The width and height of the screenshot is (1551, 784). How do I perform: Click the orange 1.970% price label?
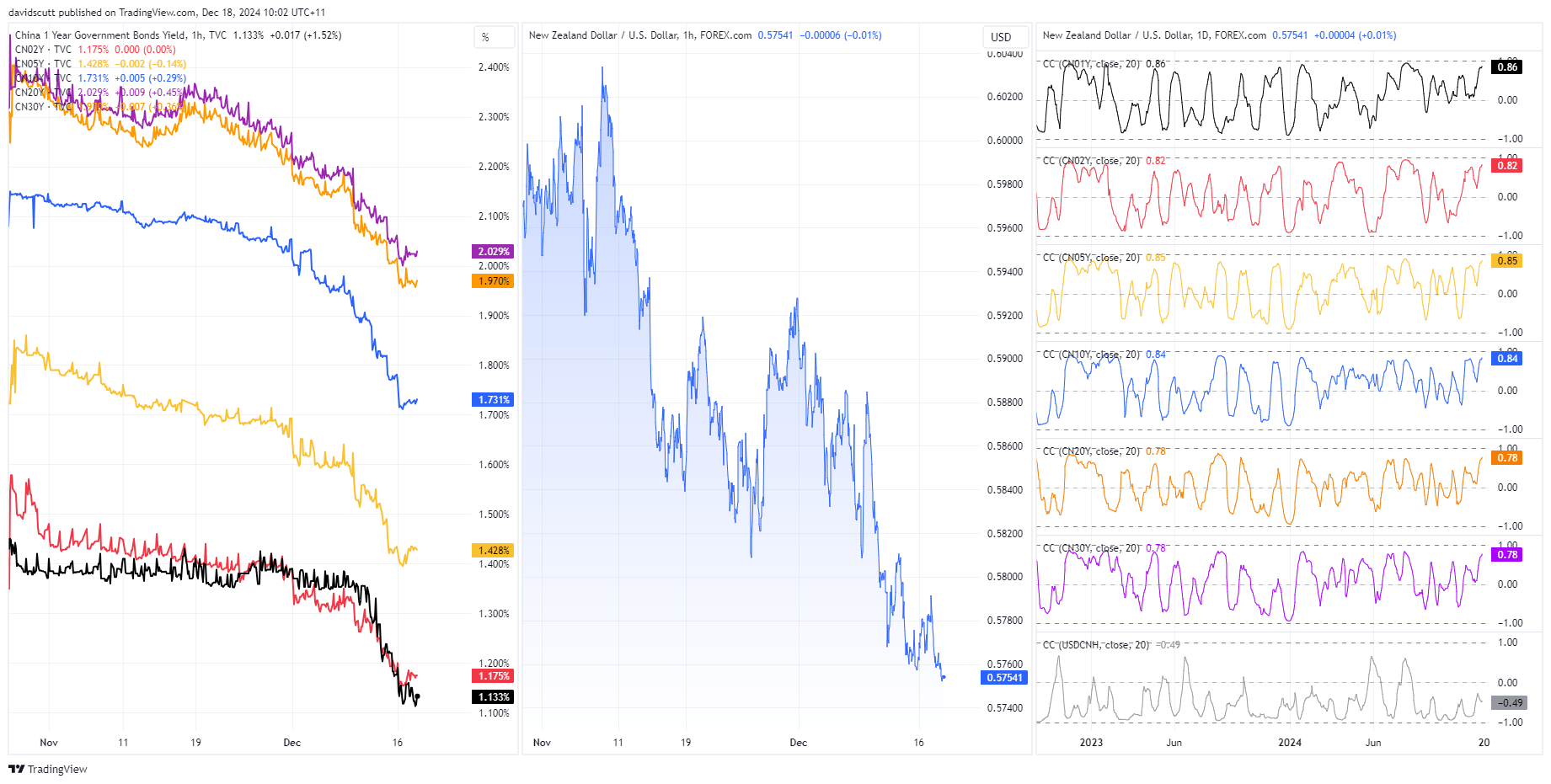pyautogui.click(x=493, y=281)
